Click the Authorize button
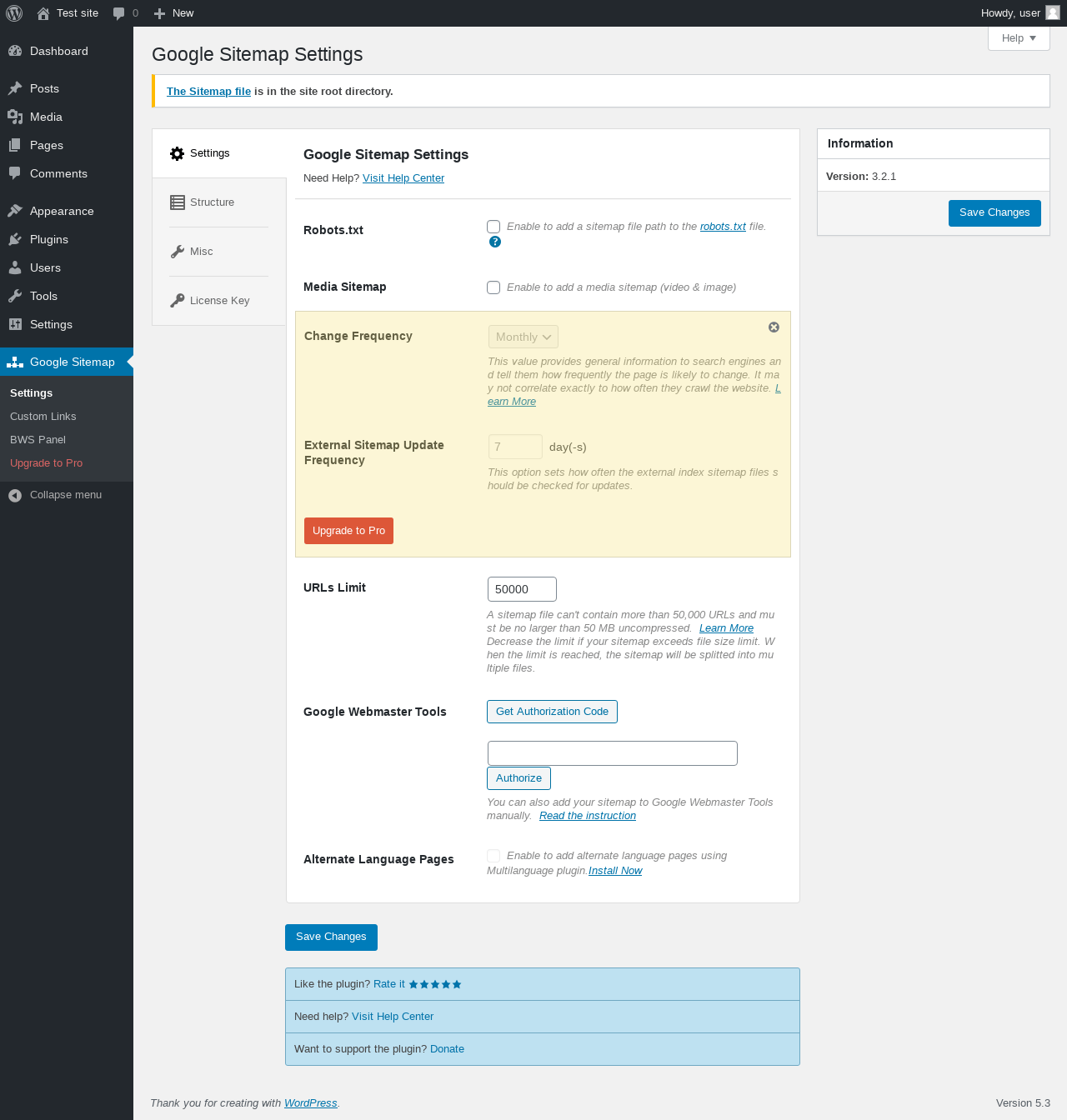The height and width of the screenshot is (1120, 1067). coord(518,778)
